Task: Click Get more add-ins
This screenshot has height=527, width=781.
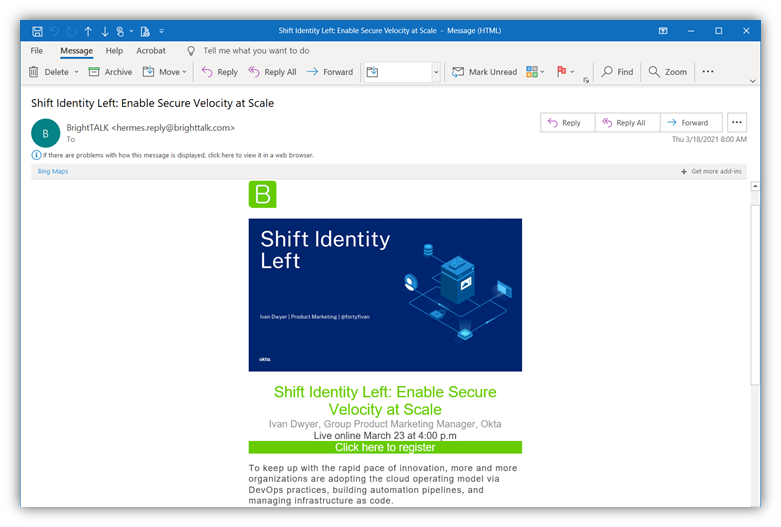Action: tap(711, 171)
